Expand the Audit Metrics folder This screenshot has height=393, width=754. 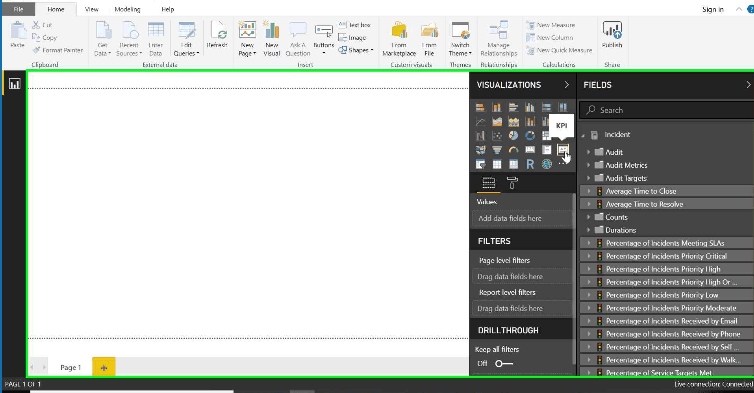588,165
